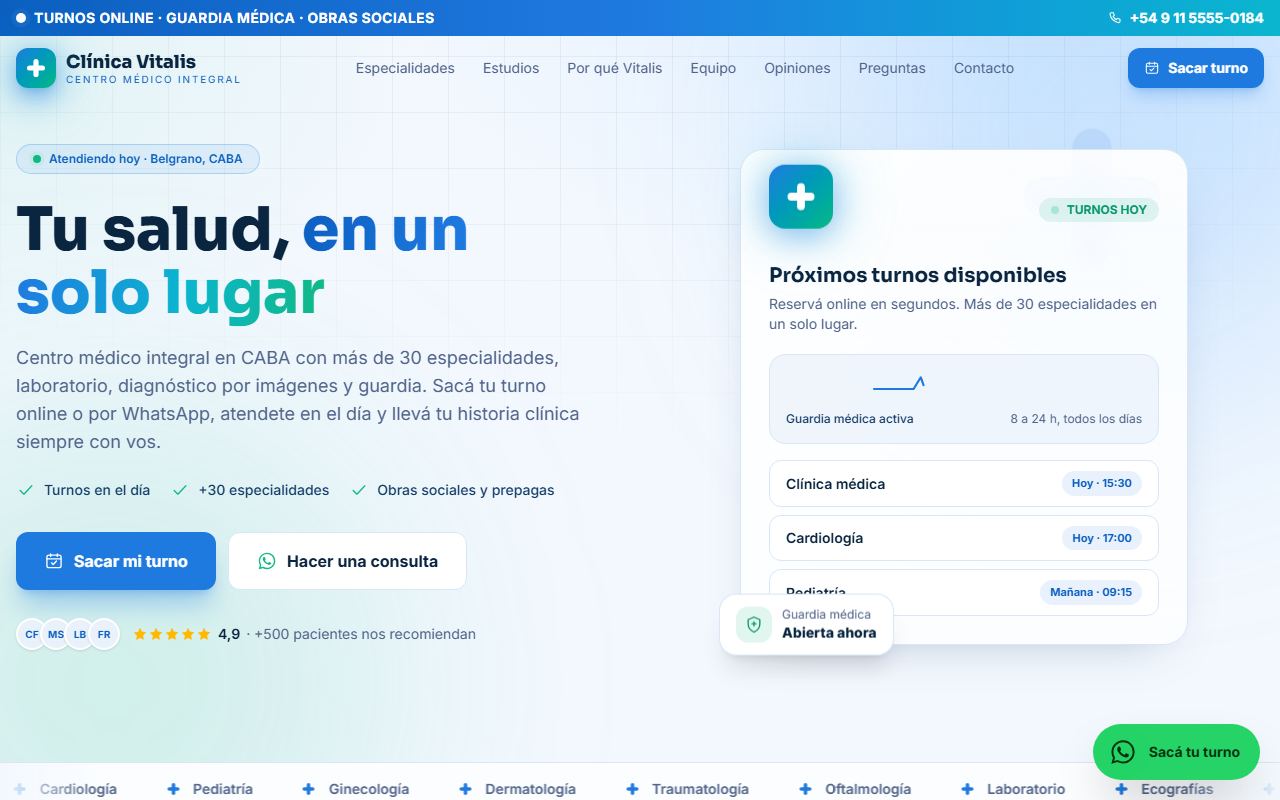Click the shield icon in Guardia médica badge
This screenshot has height=800, width=1280.
click(754, 624)
